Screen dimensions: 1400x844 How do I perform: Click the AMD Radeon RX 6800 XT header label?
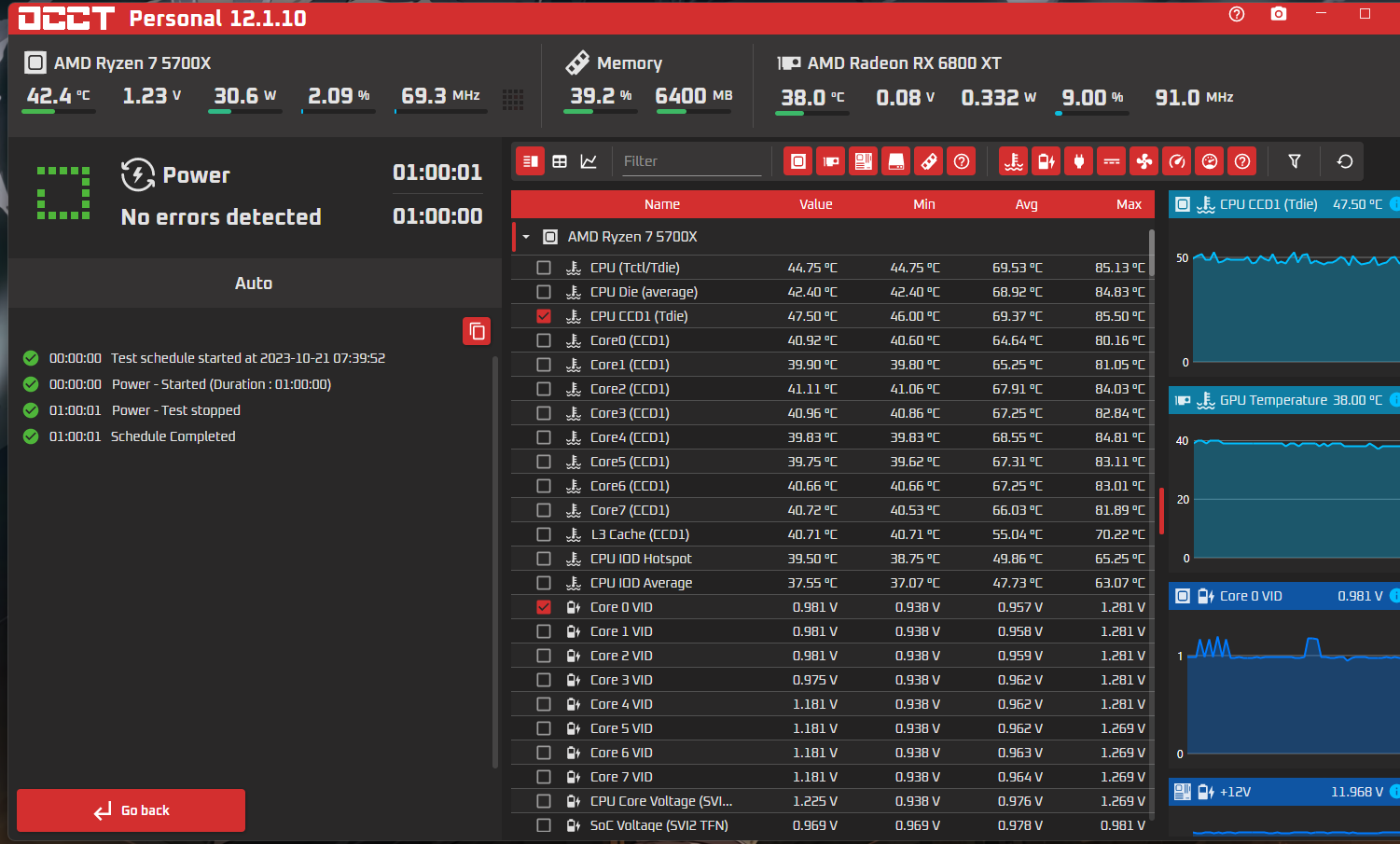coord(904,63)
